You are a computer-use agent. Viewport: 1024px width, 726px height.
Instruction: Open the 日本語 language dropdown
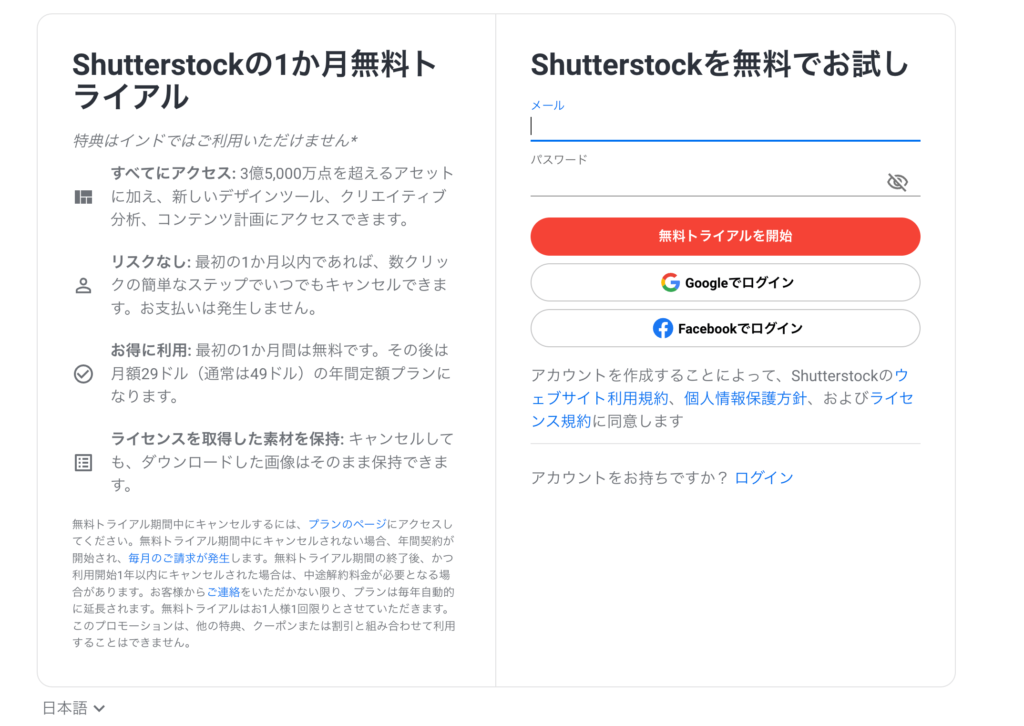point(73,708)
